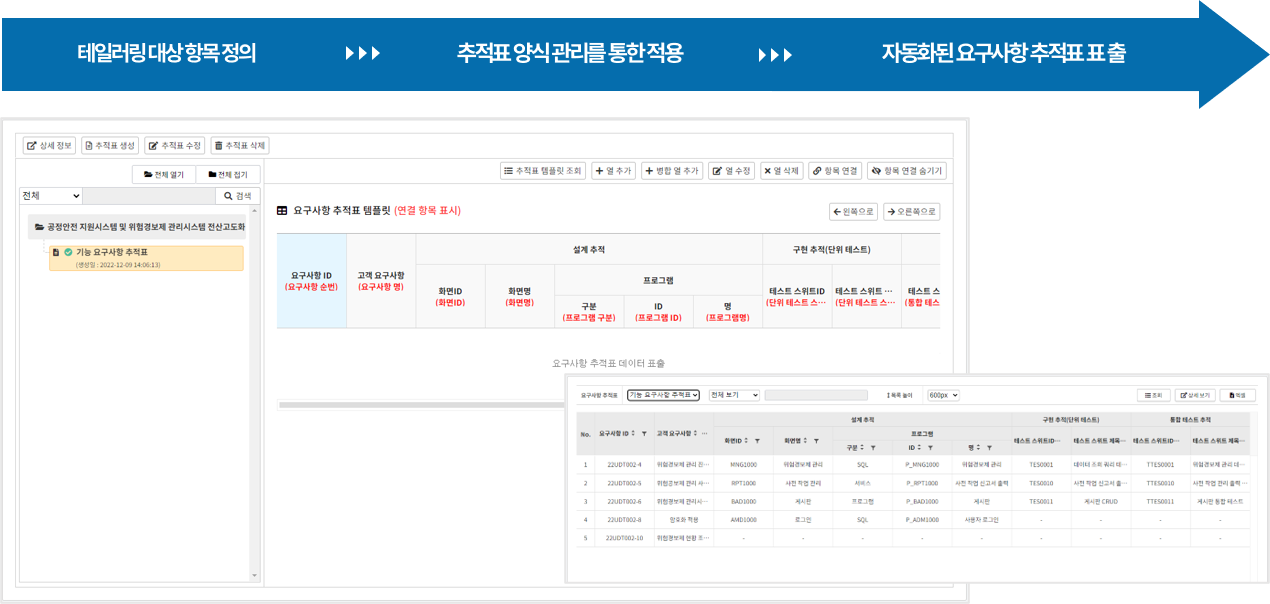Open 상세 정보 detail info button
Image resolution: width=1270 pixels, height=604 pixels.
click(x=50, y=146)
